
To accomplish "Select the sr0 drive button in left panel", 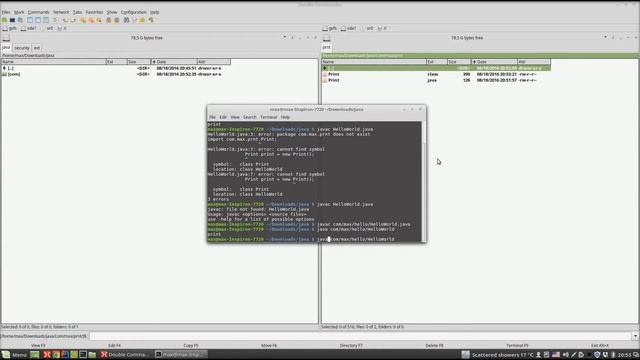I will [x=47, y=29].
